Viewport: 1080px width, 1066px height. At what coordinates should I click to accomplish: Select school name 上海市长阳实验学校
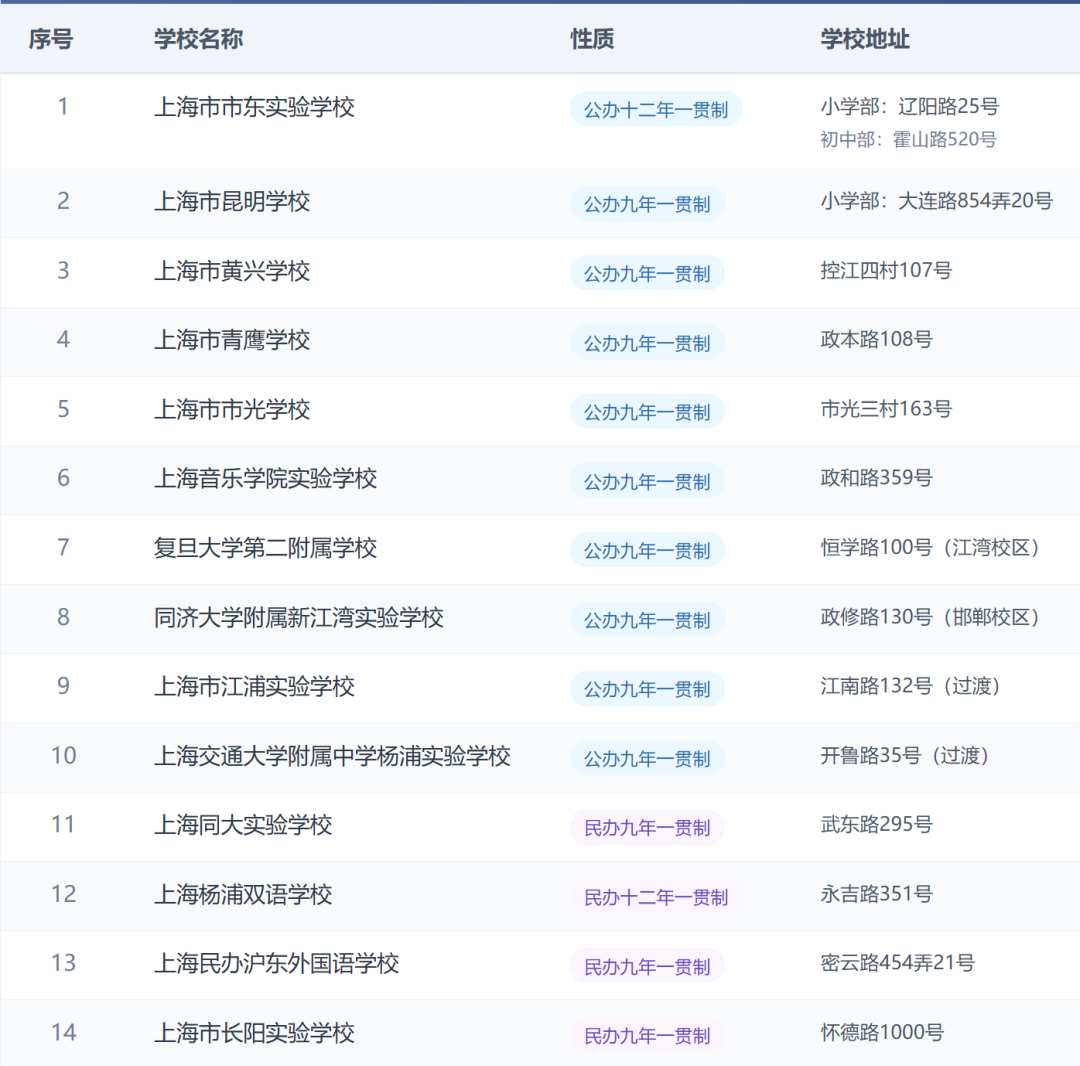point(254,1033)
